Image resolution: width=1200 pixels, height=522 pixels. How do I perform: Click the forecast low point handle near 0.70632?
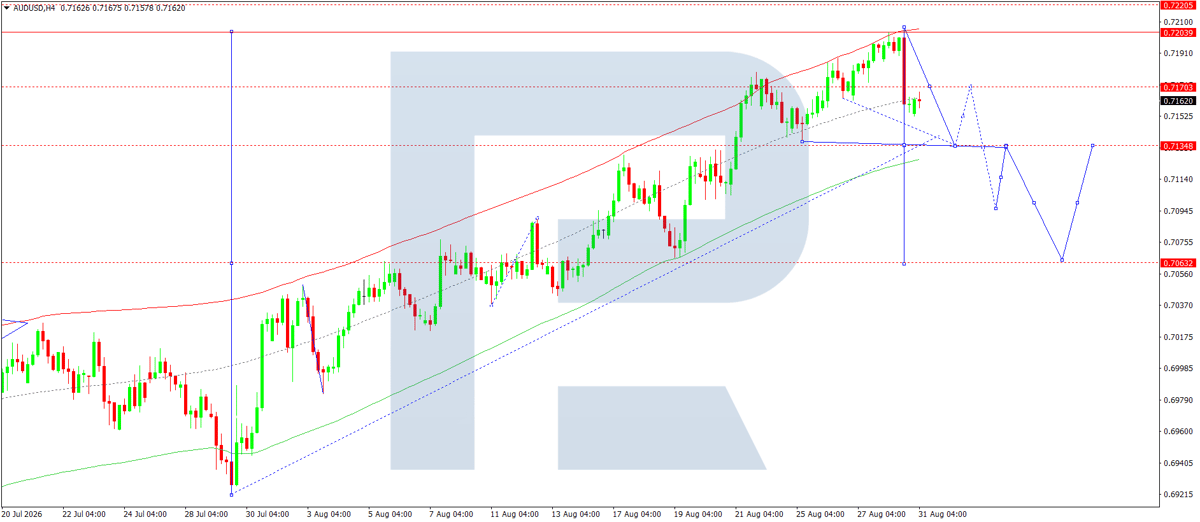1062,261
